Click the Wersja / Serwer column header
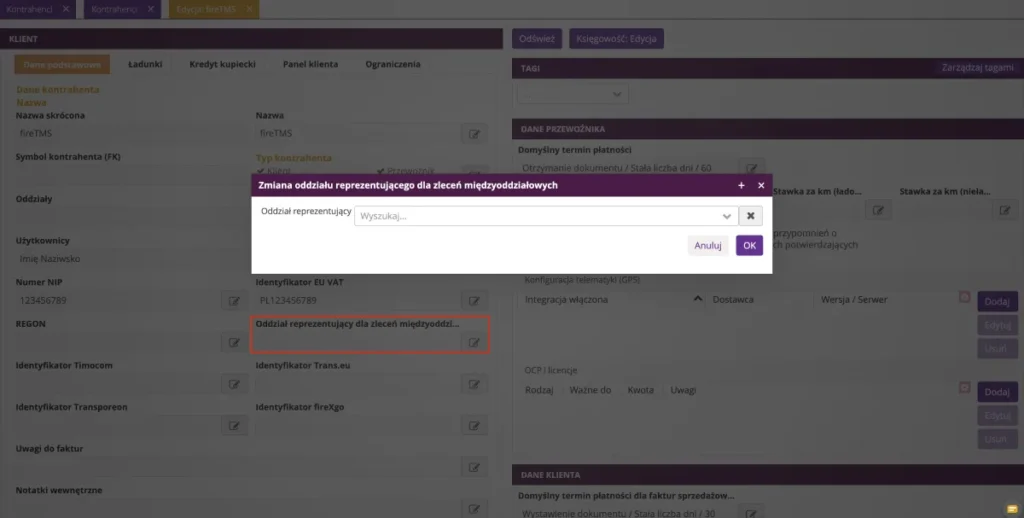 [x=854, y=300]
